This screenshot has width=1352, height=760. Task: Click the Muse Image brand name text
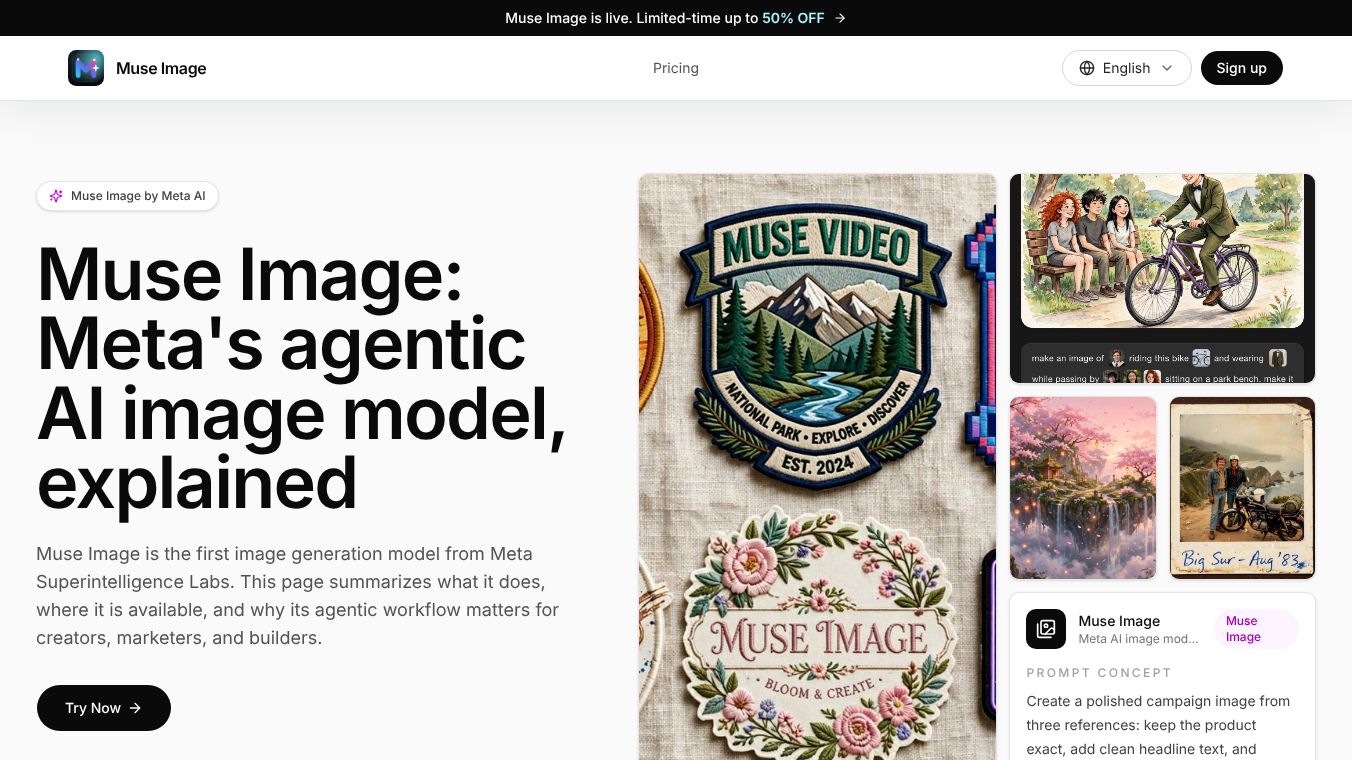(x=161, y=68)
